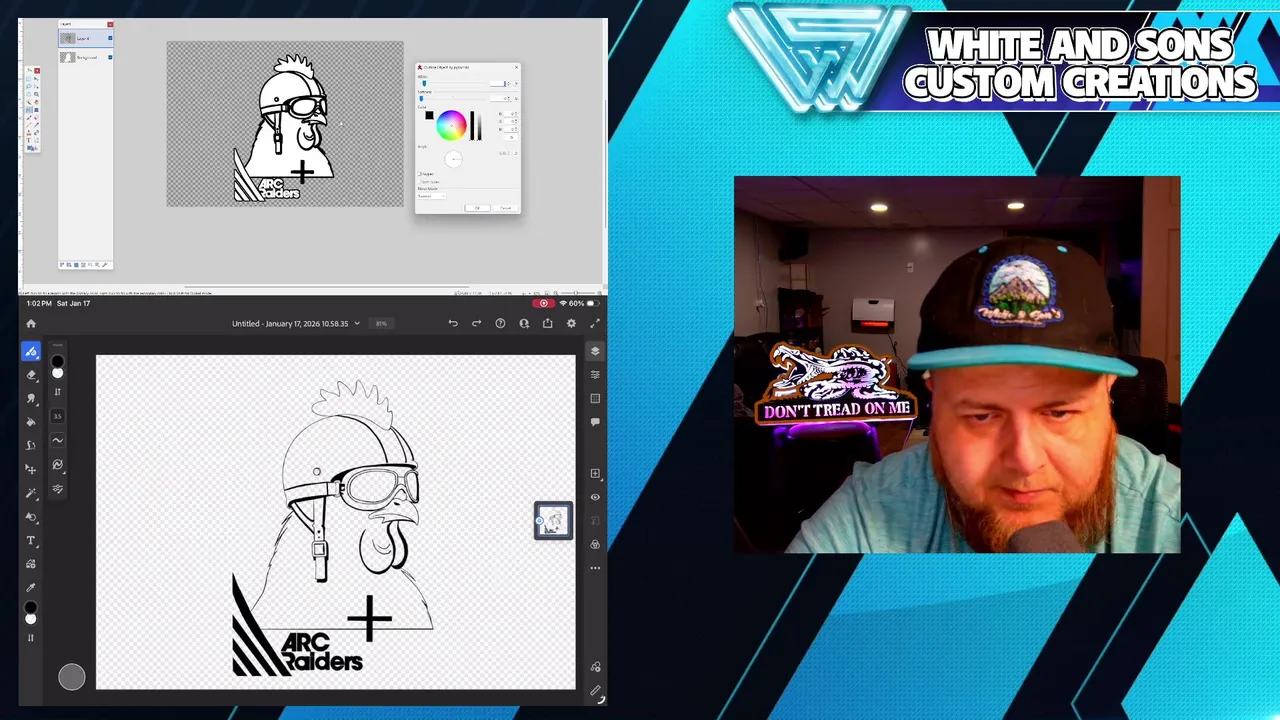Viewport: 1280px width, 720px height.
Task: Open the three-dot layer actions menu
Action: click(x=595, y=568)
